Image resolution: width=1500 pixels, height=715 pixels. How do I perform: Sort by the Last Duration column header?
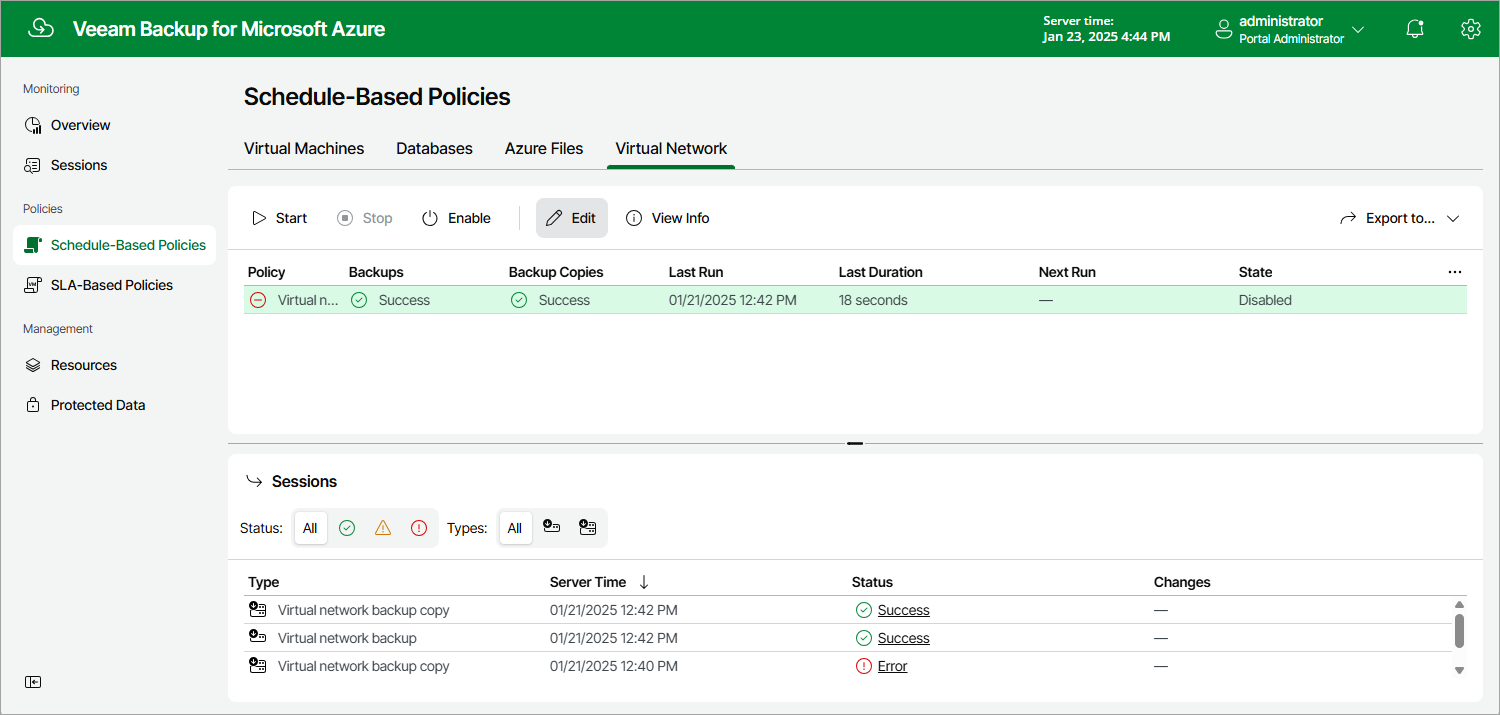tap(881, 272)
